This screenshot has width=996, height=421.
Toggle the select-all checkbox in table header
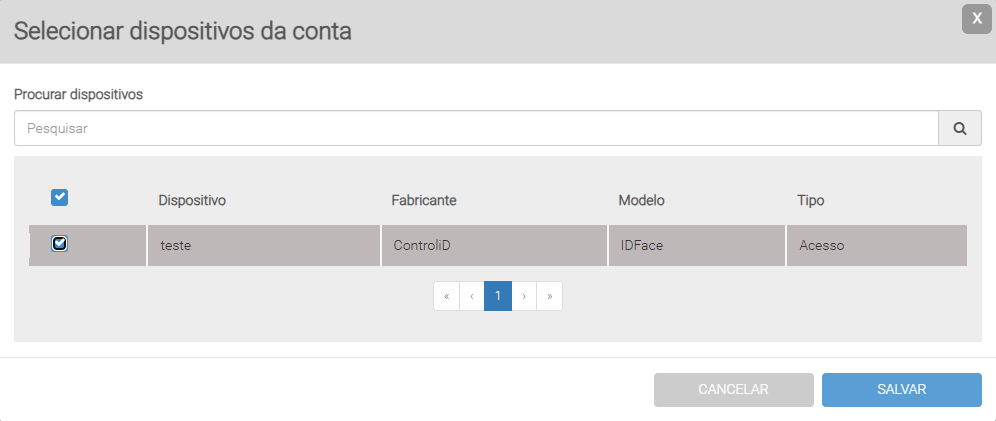pos(60,198)
